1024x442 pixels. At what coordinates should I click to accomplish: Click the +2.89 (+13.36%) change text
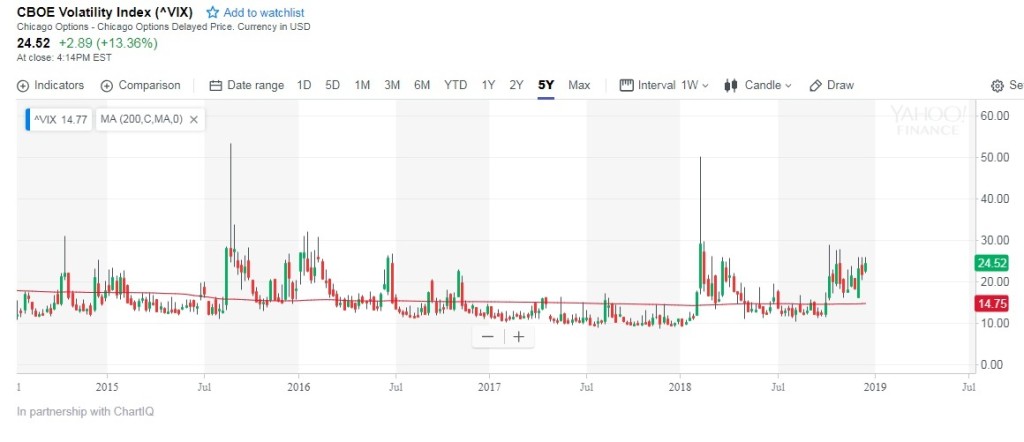tap(108, 43)
